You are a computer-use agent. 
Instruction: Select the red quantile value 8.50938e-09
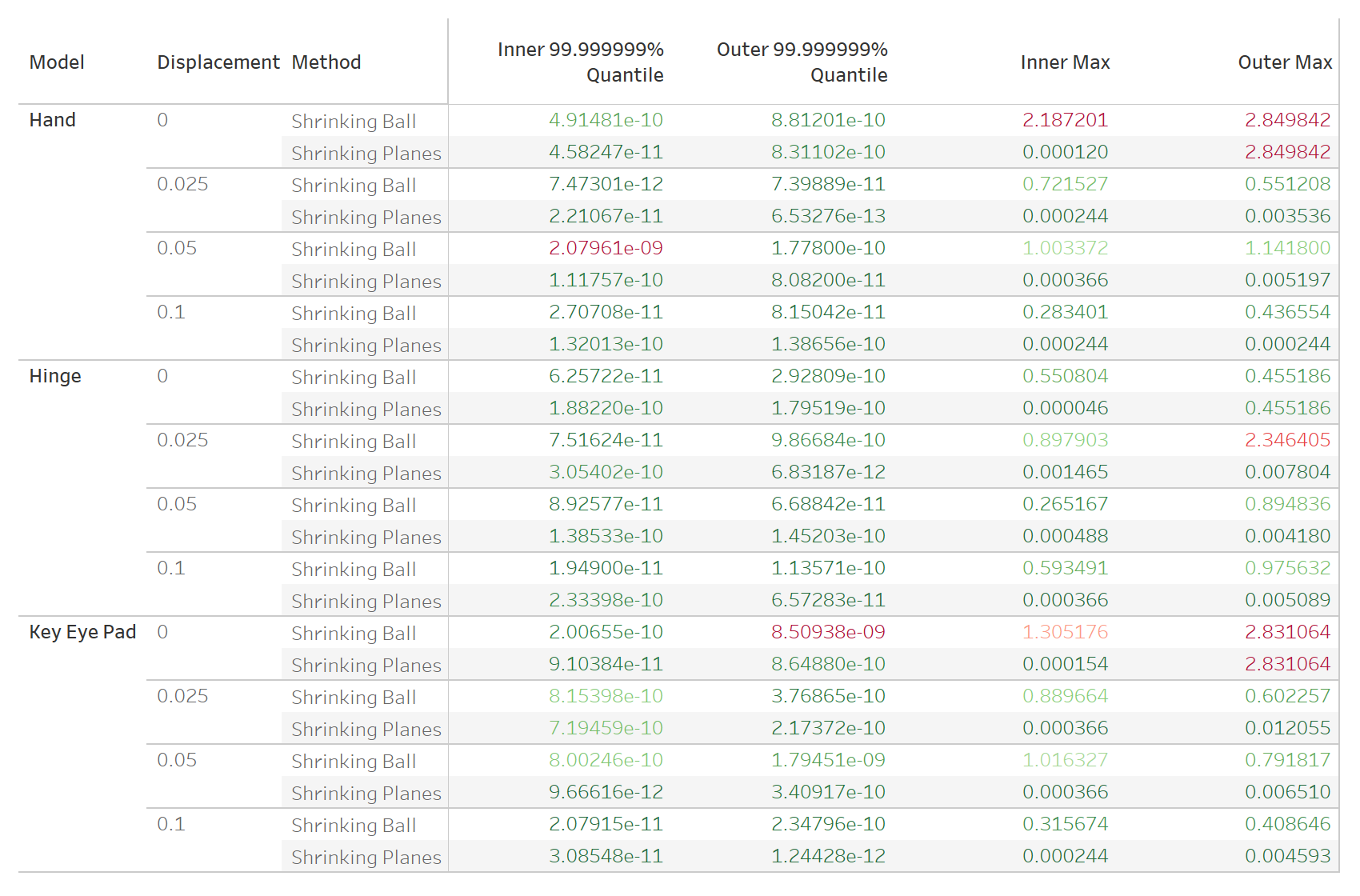point(829,632)
